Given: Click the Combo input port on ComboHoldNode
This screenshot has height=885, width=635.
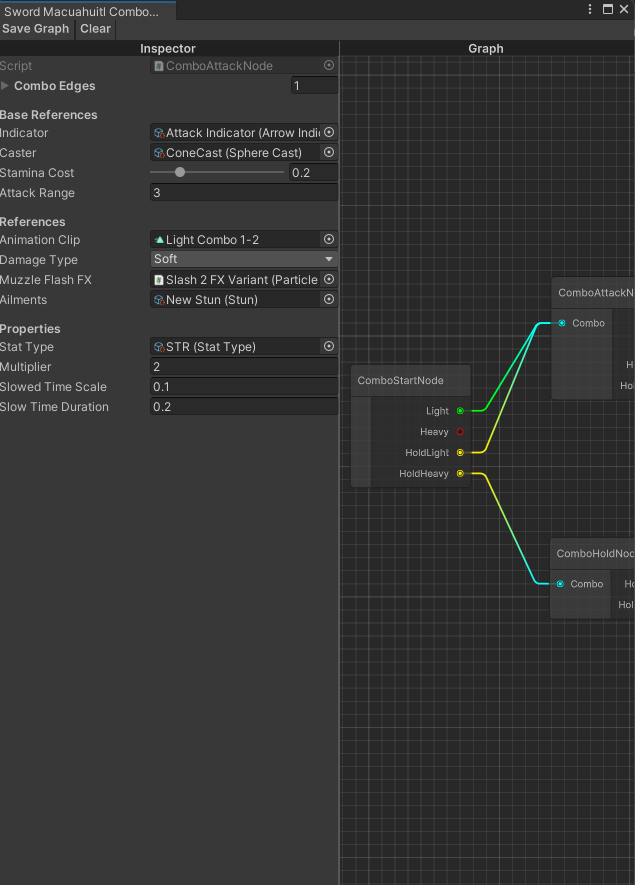Looking at the screenshot, I should (560, 584).
